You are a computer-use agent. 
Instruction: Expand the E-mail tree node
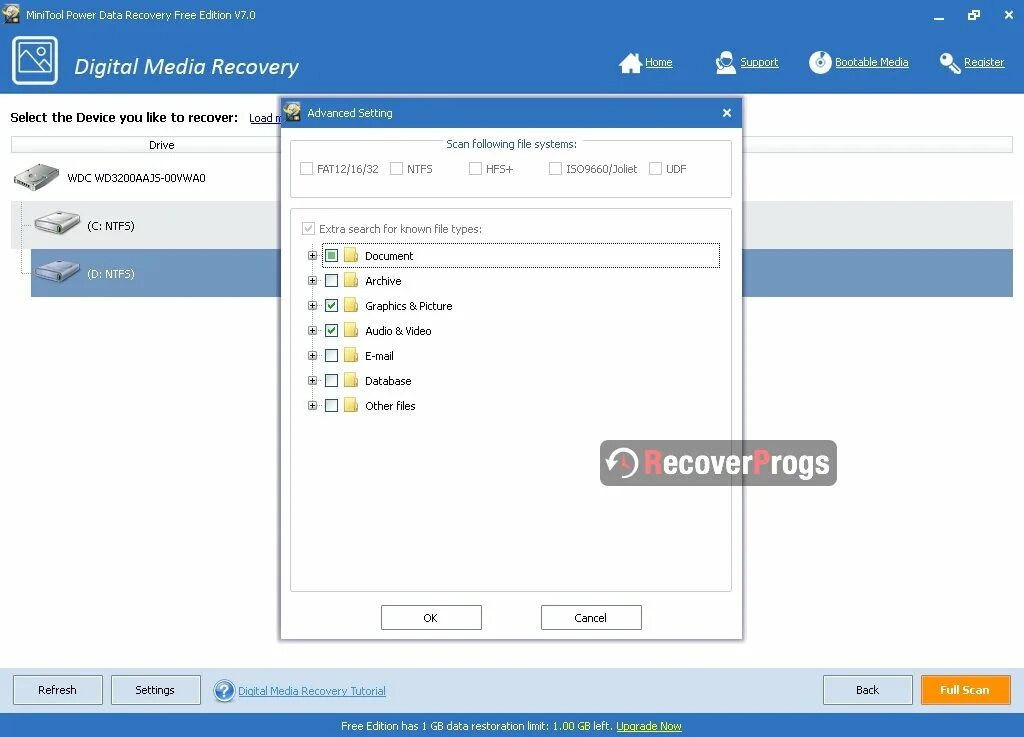point(312,355)
